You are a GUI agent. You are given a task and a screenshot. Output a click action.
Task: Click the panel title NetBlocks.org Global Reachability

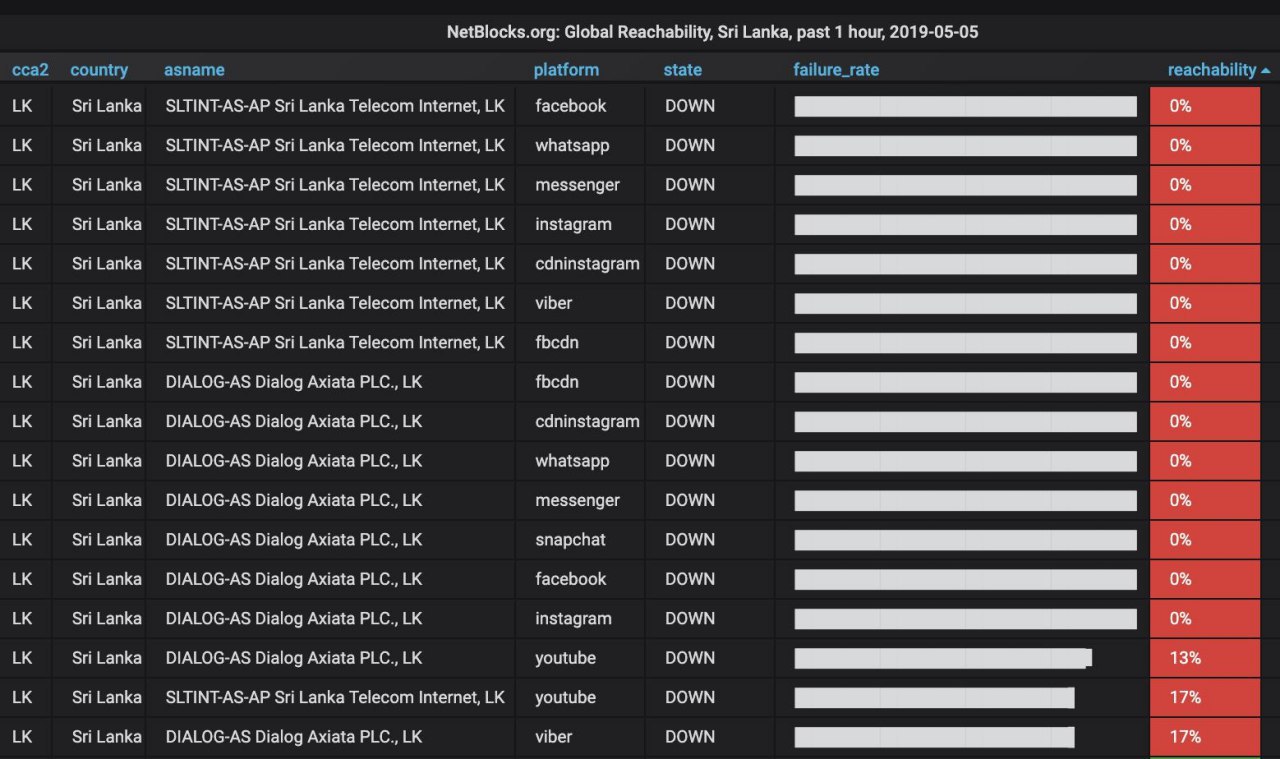point(712,32)
